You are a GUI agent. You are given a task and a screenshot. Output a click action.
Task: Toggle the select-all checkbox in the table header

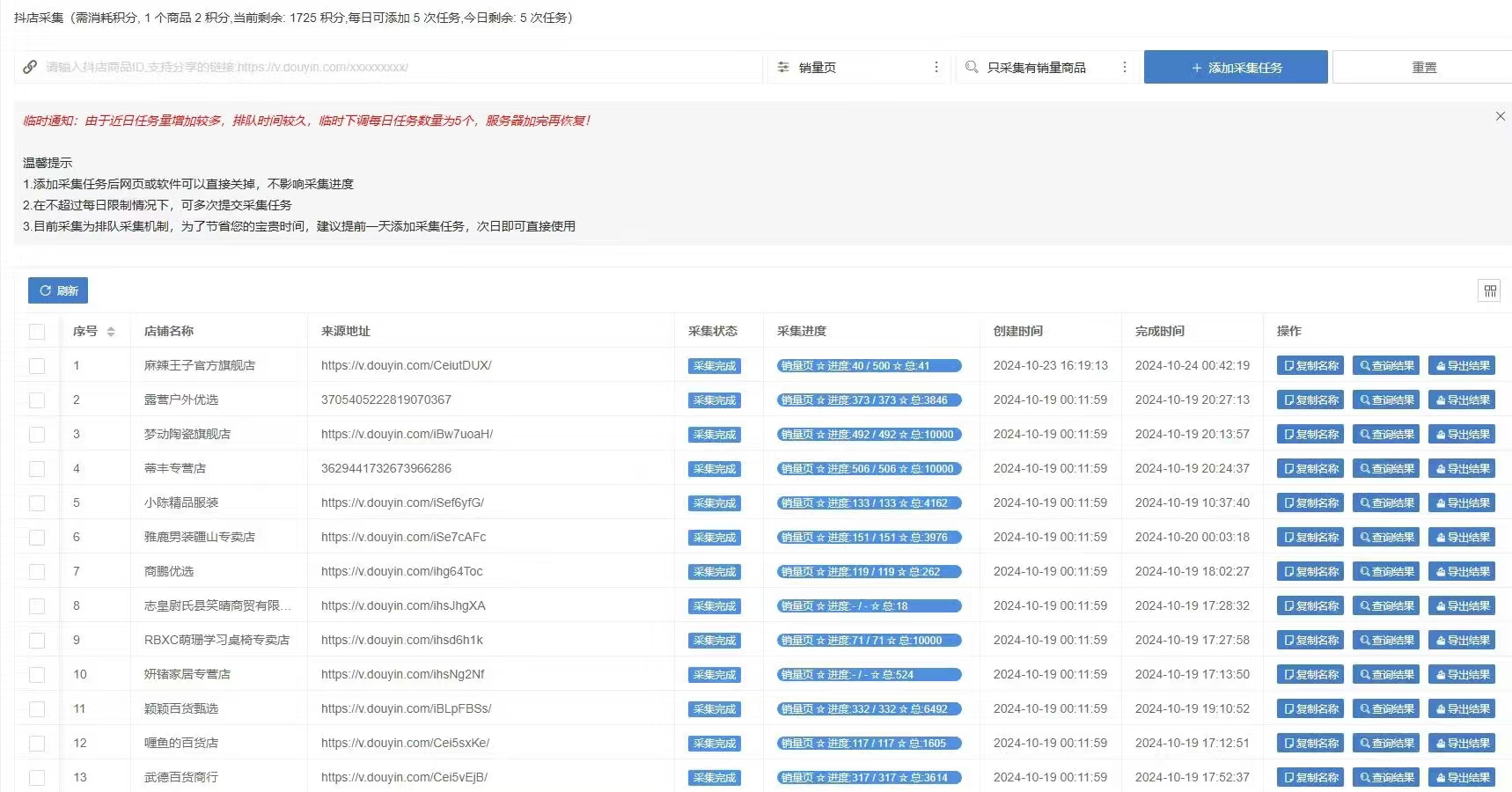37,332
